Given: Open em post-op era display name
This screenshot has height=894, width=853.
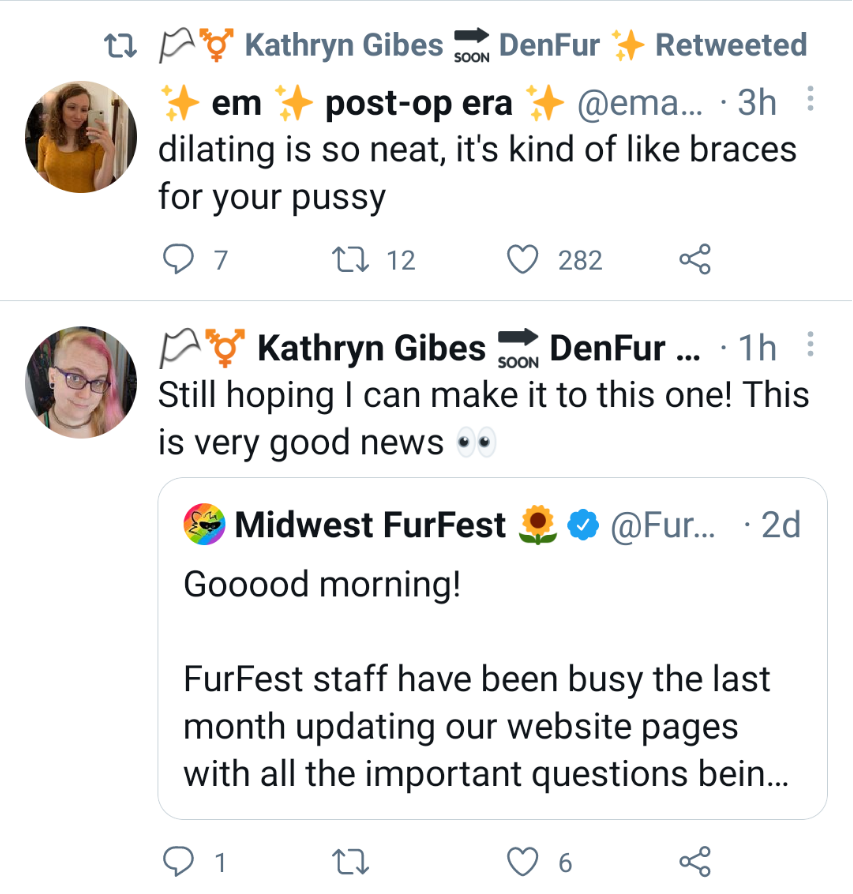Looking at the screenshot, I should (363, 103).
